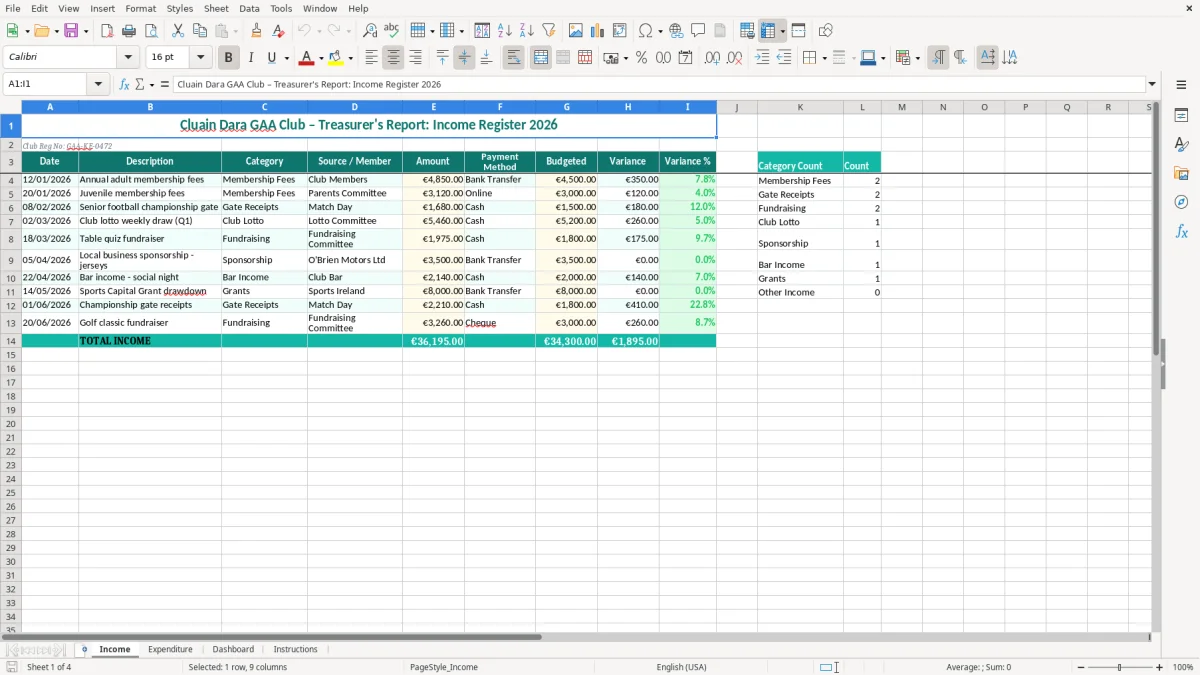Open the 16 pt font size dropdown
Screen dimensions: 1200x675
pyautogui.click(x=200, y=58)
